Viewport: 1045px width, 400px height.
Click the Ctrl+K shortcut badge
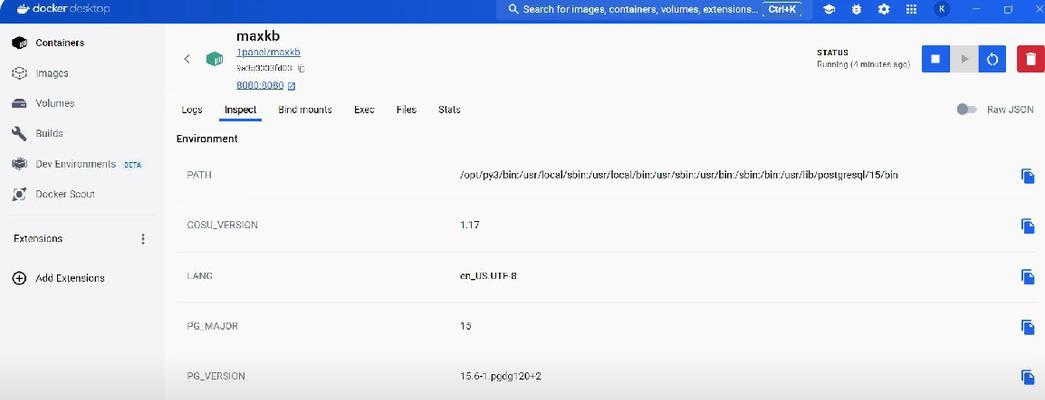click(x=780, y=9)
